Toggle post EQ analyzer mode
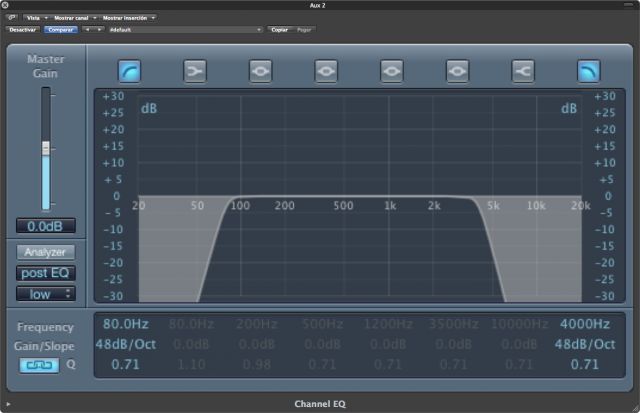Viewport: 640px width, 413px height. [45, 273]
